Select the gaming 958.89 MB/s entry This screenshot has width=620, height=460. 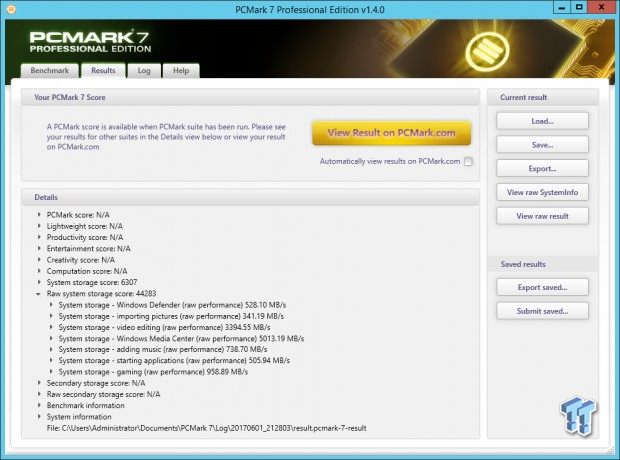[153, 372]
